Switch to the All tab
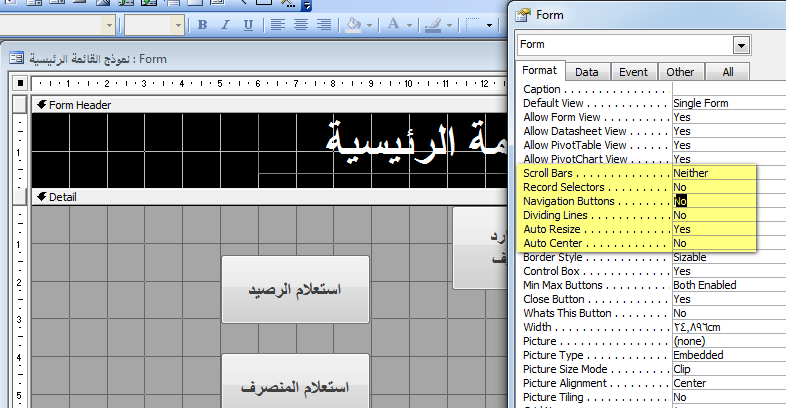This screenshot has width=786, height=408. click(728, 72)
